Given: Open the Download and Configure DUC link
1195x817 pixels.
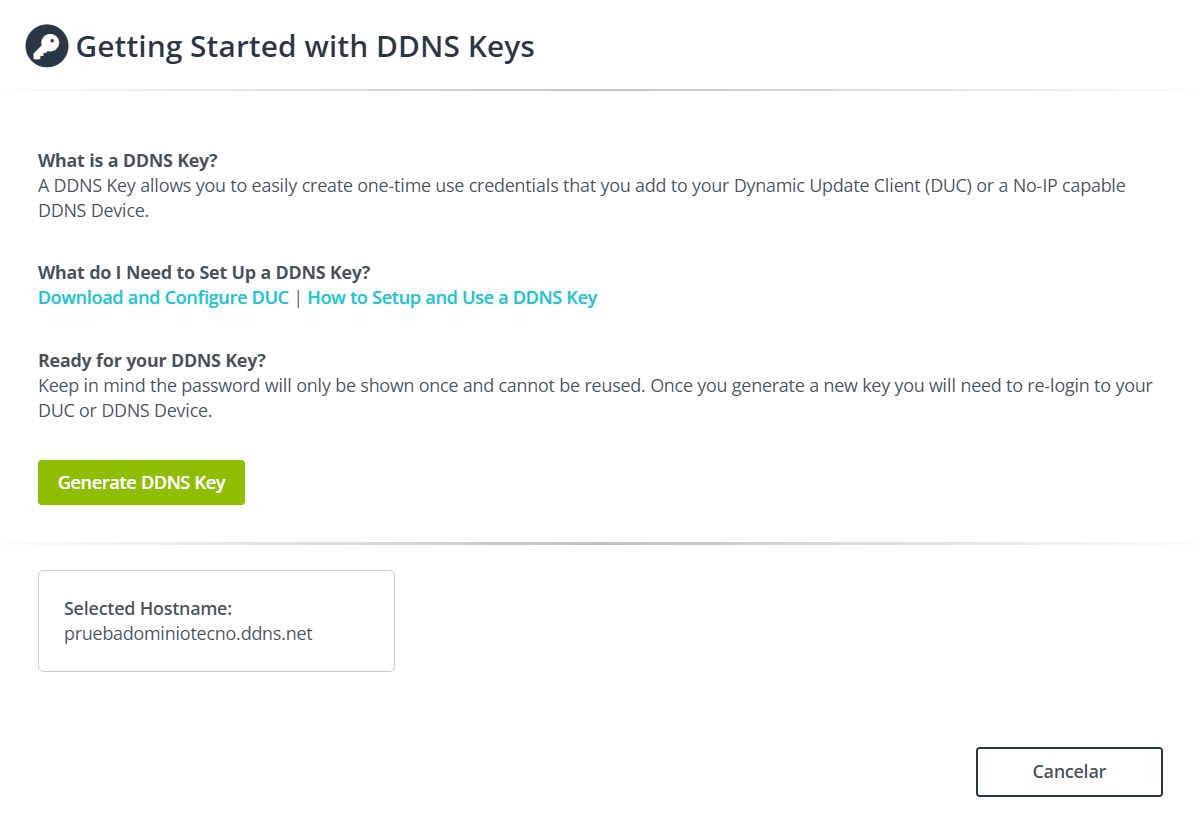Looking at the screenshot, I should (164, 297).
